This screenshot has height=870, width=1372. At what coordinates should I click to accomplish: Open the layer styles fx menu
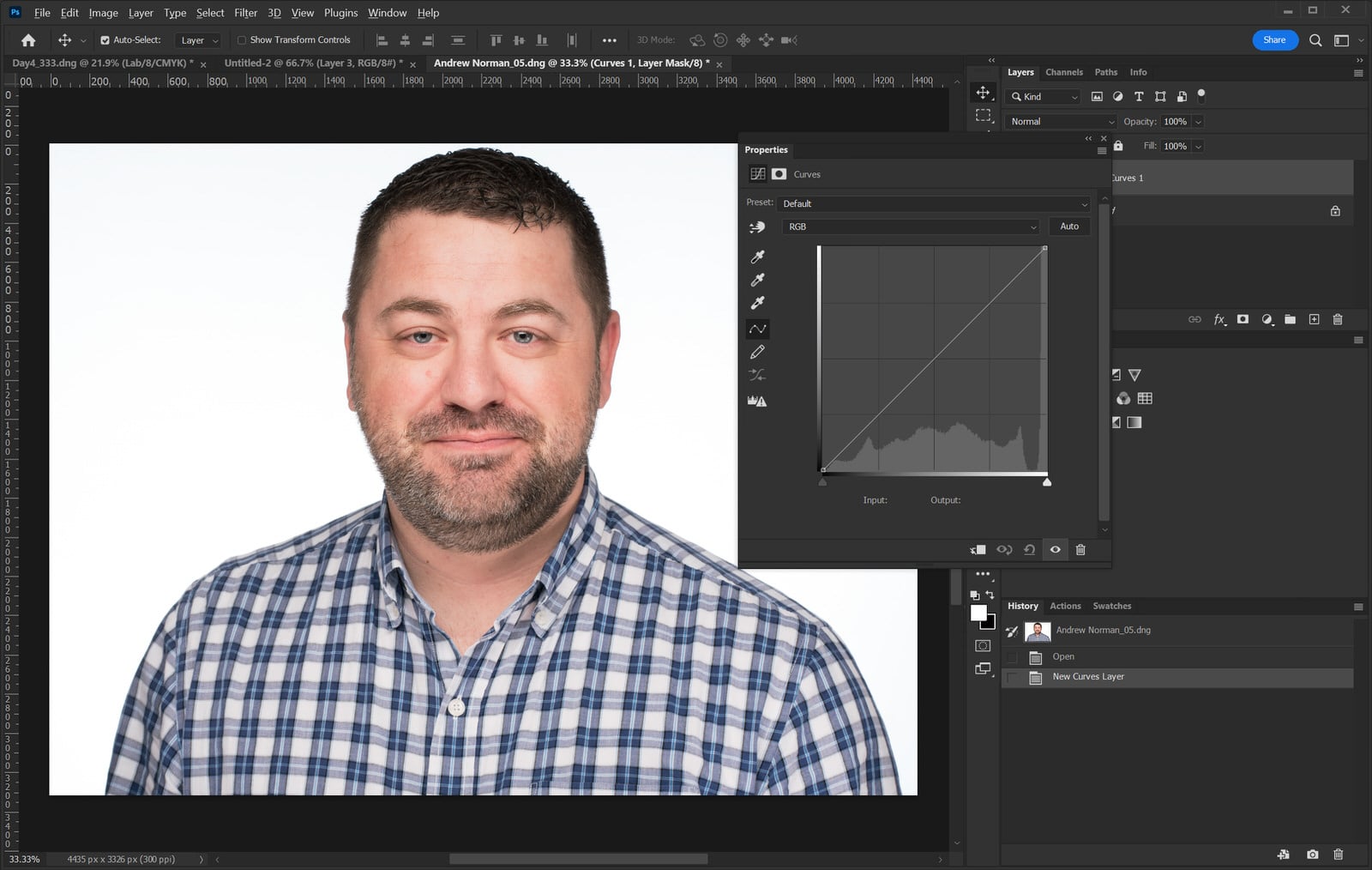1220,319
